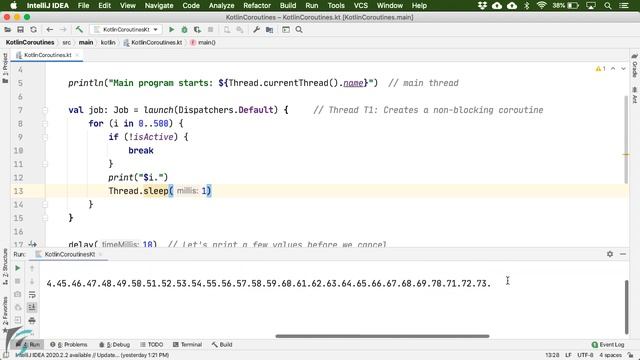Open the Event Log
The width and height of the screenshot is (640, 360).
[x=608, y=344]
